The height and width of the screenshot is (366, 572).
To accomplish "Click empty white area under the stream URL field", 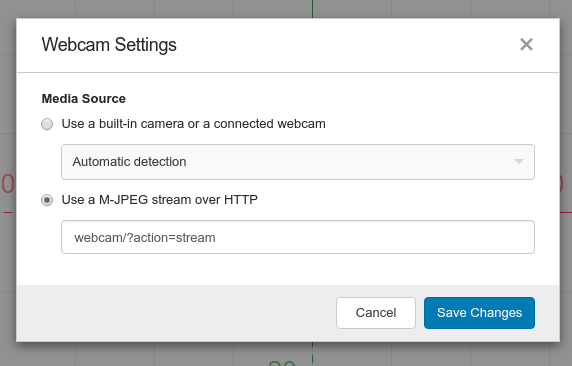I will 288,269.
